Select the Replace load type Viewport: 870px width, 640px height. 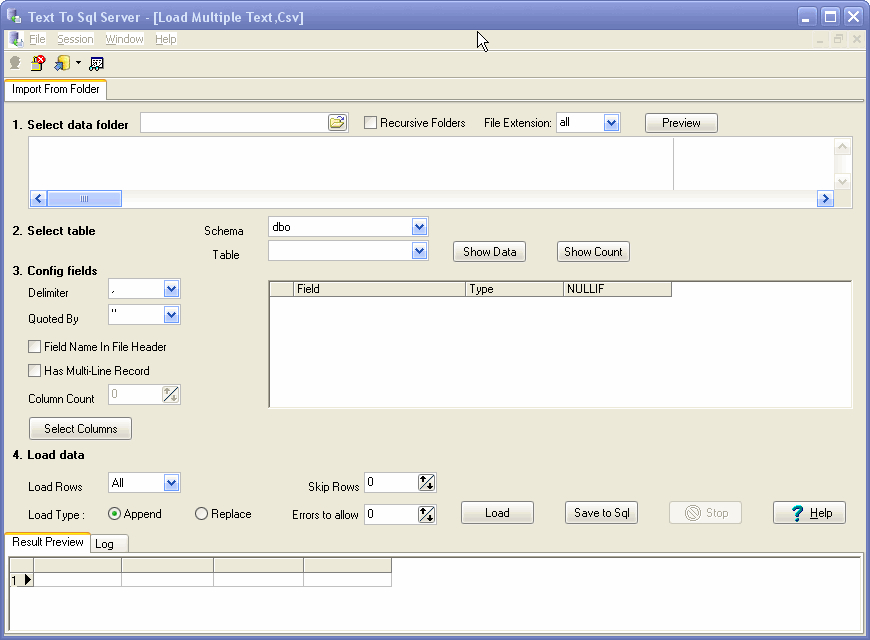(x=201, y=514)
